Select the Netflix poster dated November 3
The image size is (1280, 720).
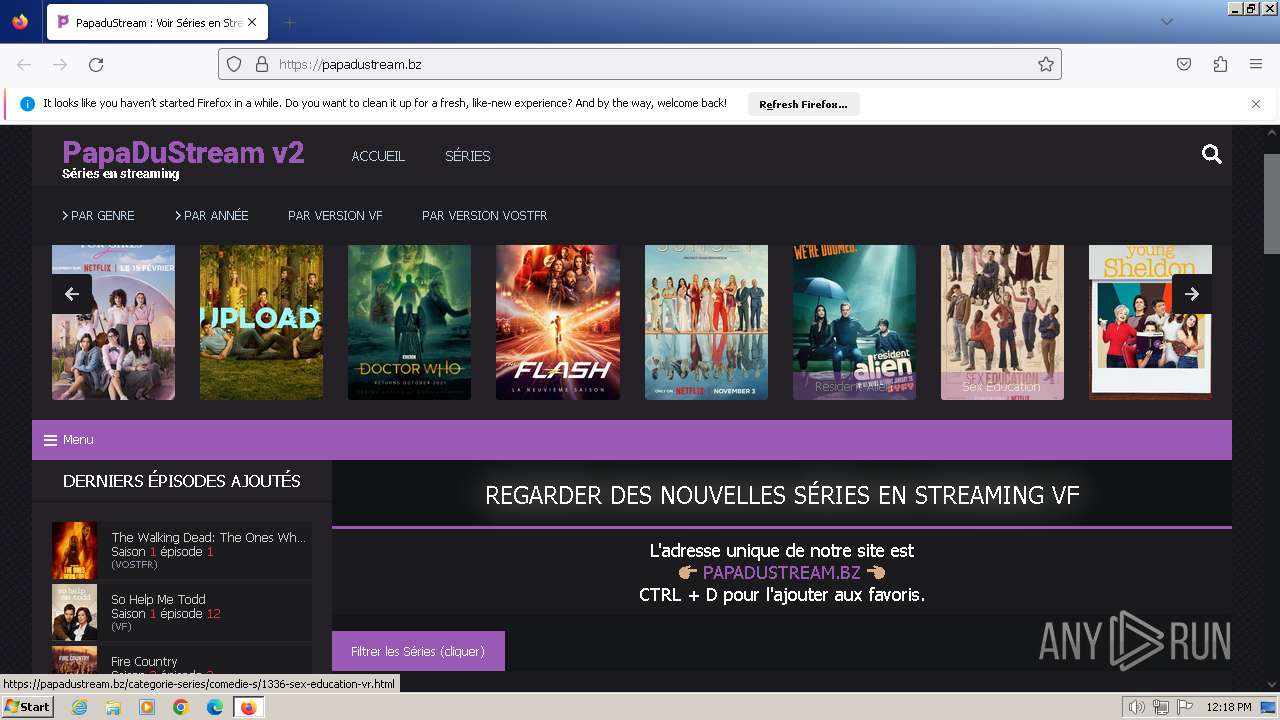[x=706, y=322]
